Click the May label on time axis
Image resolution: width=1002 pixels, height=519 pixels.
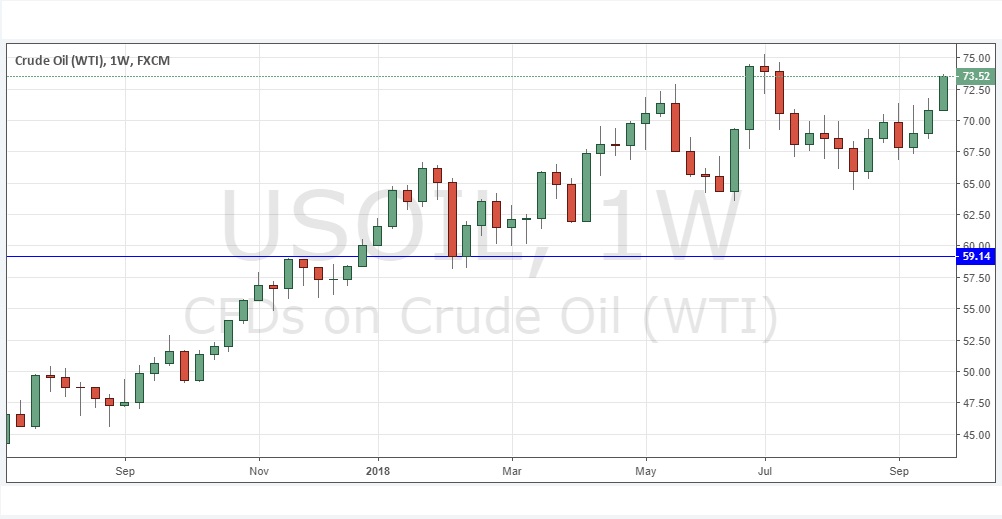coord(646,470)
